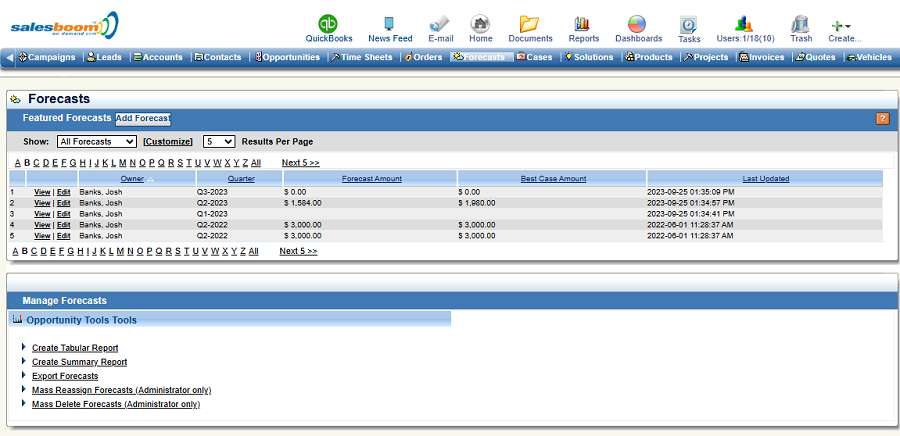The width and height of the screenshot is (900, 436).
Task: Open the Tasks icon
Action: click(689, 24)
